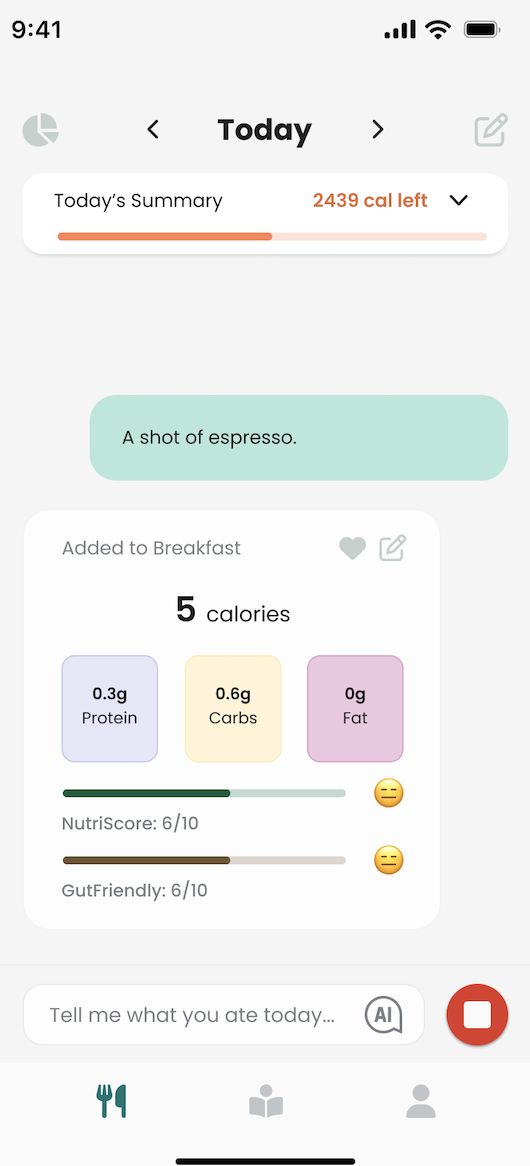530x1166 pixels.
Task: Go to the next day arrow
Action: pos(378,130)
